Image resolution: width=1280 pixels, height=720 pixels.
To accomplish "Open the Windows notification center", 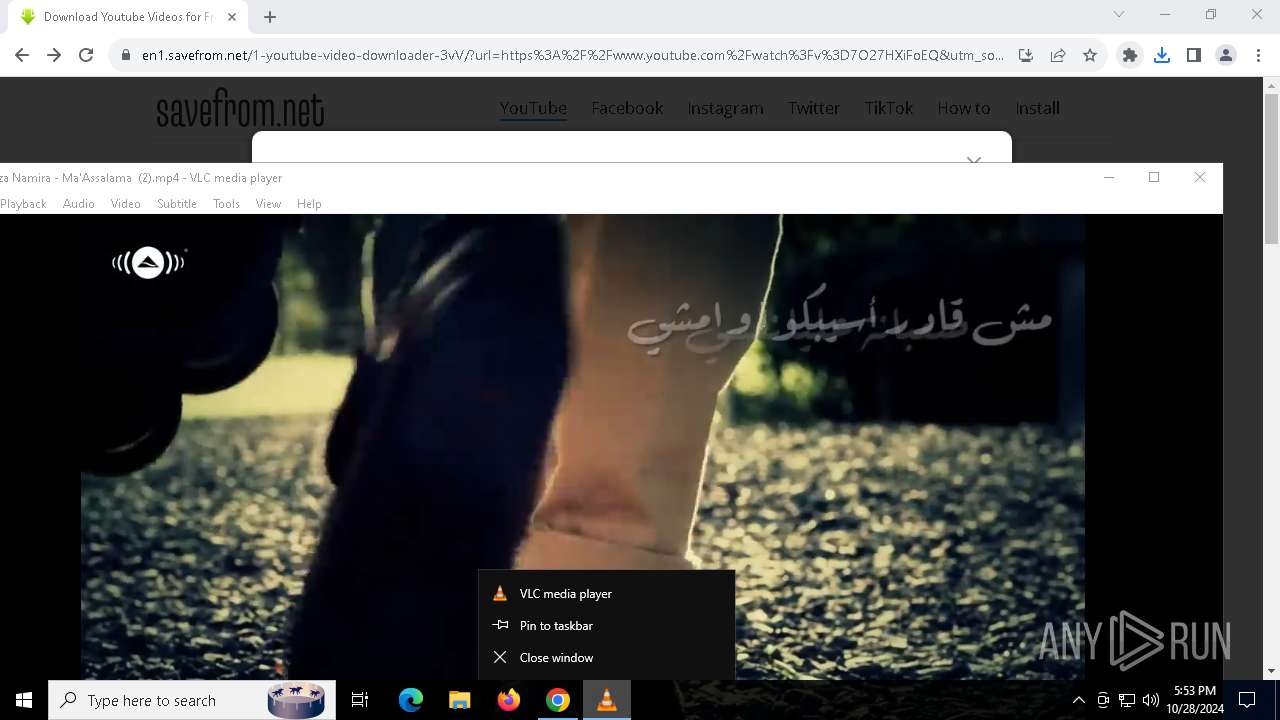I will click(x=1247, y=700).
